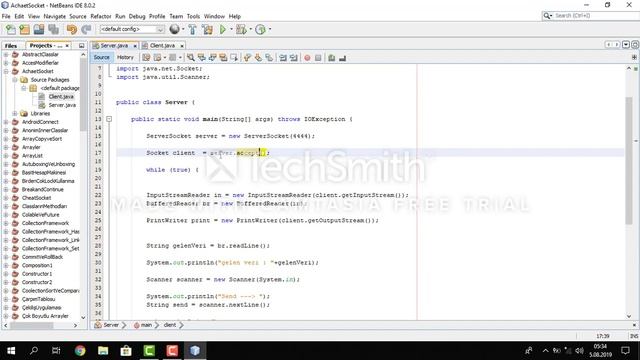Click the Projects panel horizontal scrollbar
Screen dimensions: 640x360
click(32, 325)
